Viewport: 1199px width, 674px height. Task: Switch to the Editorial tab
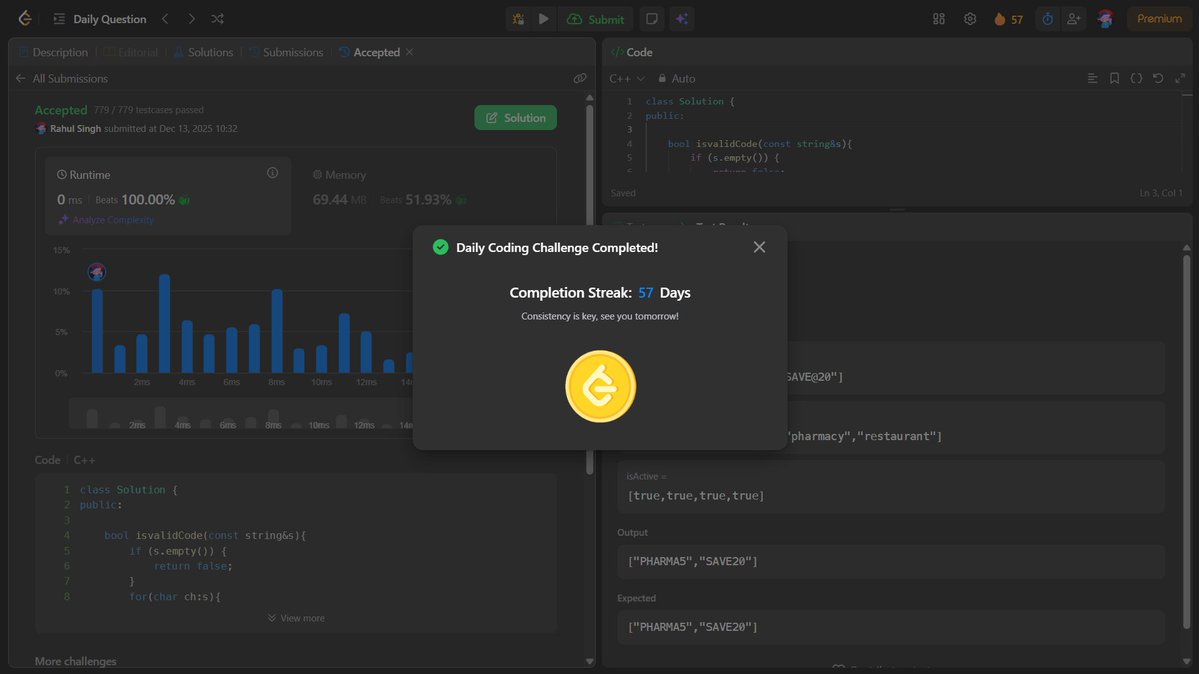[x=130, y=52]
